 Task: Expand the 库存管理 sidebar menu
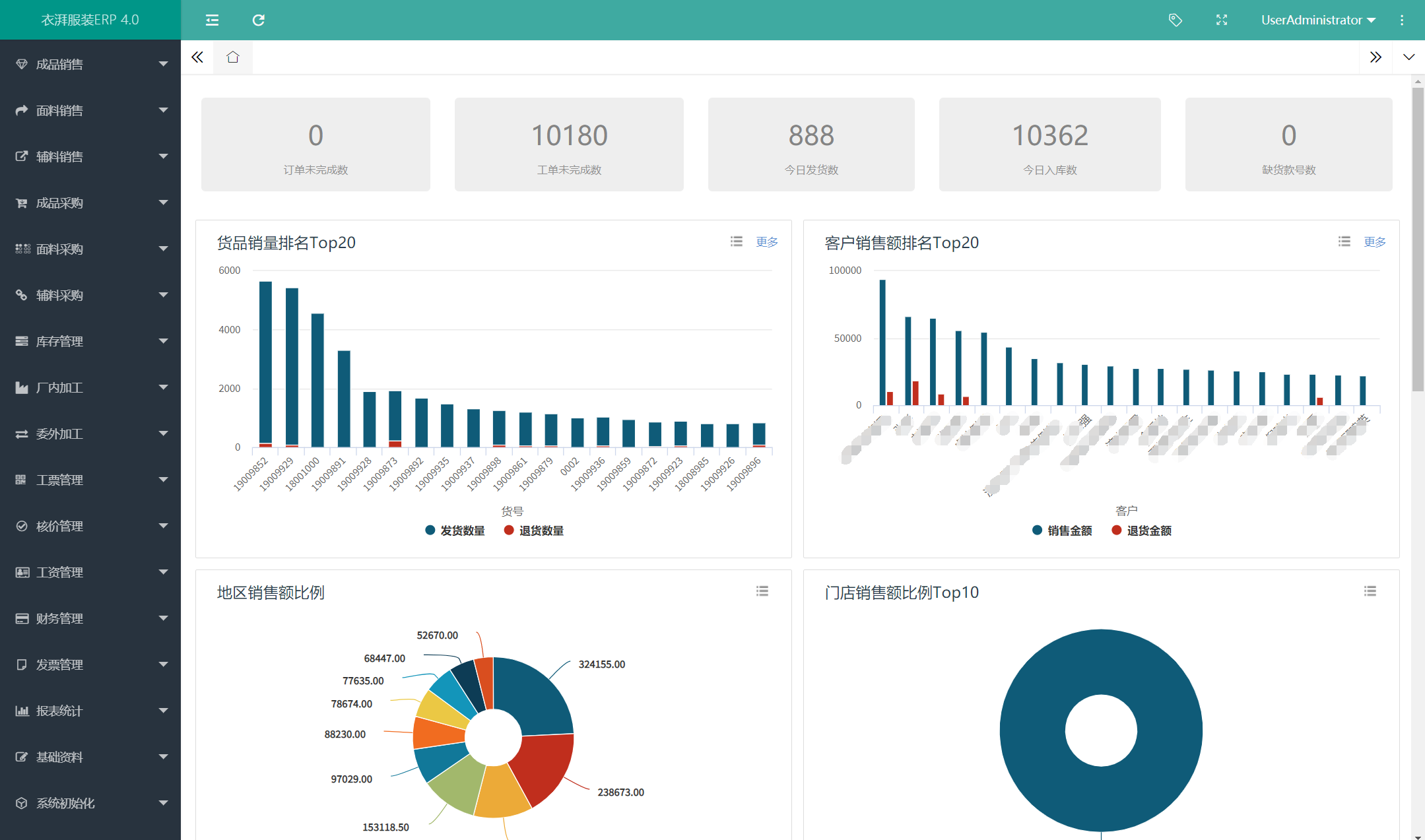(90, 341)
